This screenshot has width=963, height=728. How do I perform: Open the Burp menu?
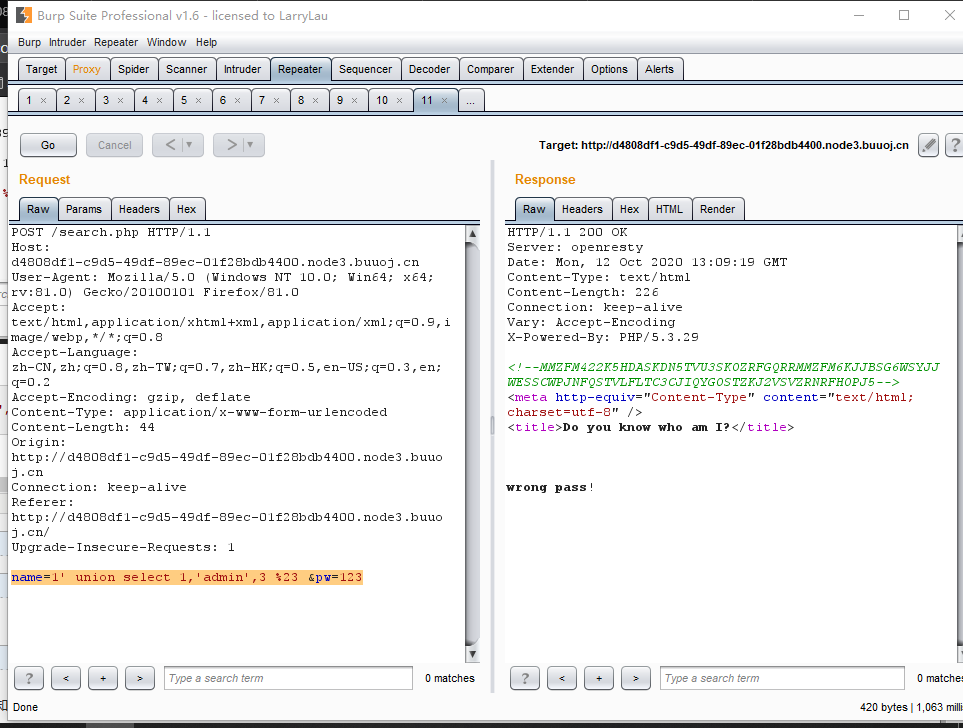29,42
